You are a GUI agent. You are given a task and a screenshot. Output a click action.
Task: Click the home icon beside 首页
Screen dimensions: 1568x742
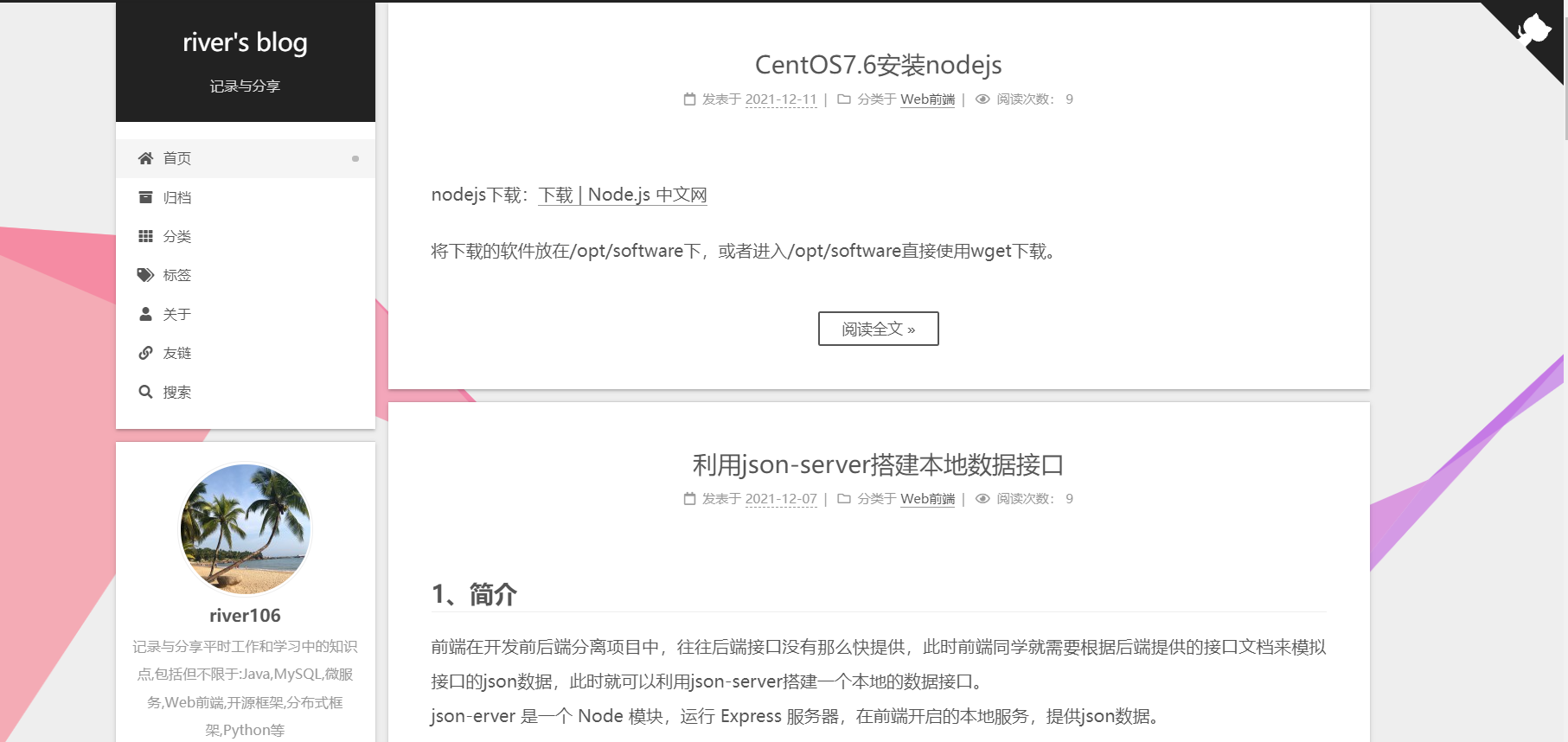(145, 158)
